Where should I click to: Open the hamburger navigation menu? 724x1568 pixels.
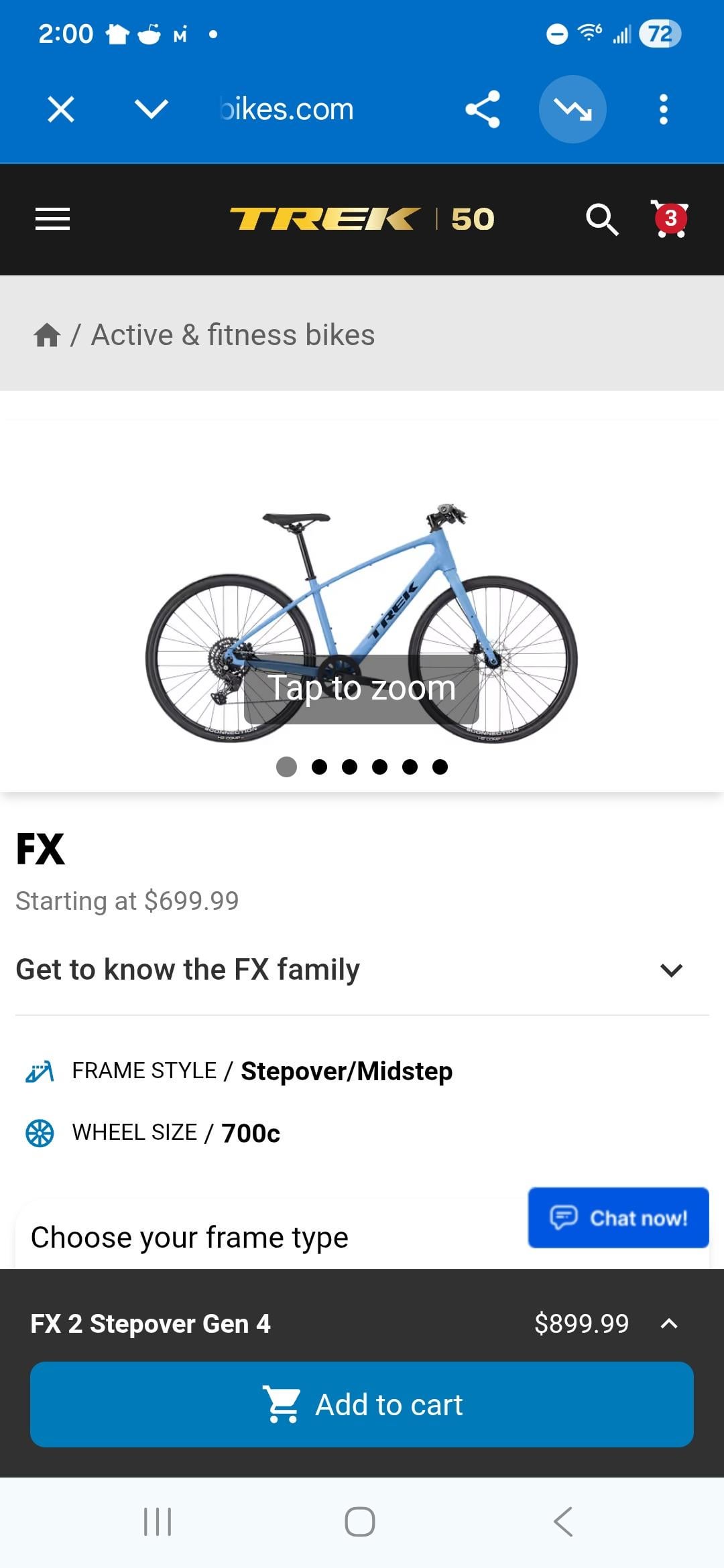tap(52, 219)
